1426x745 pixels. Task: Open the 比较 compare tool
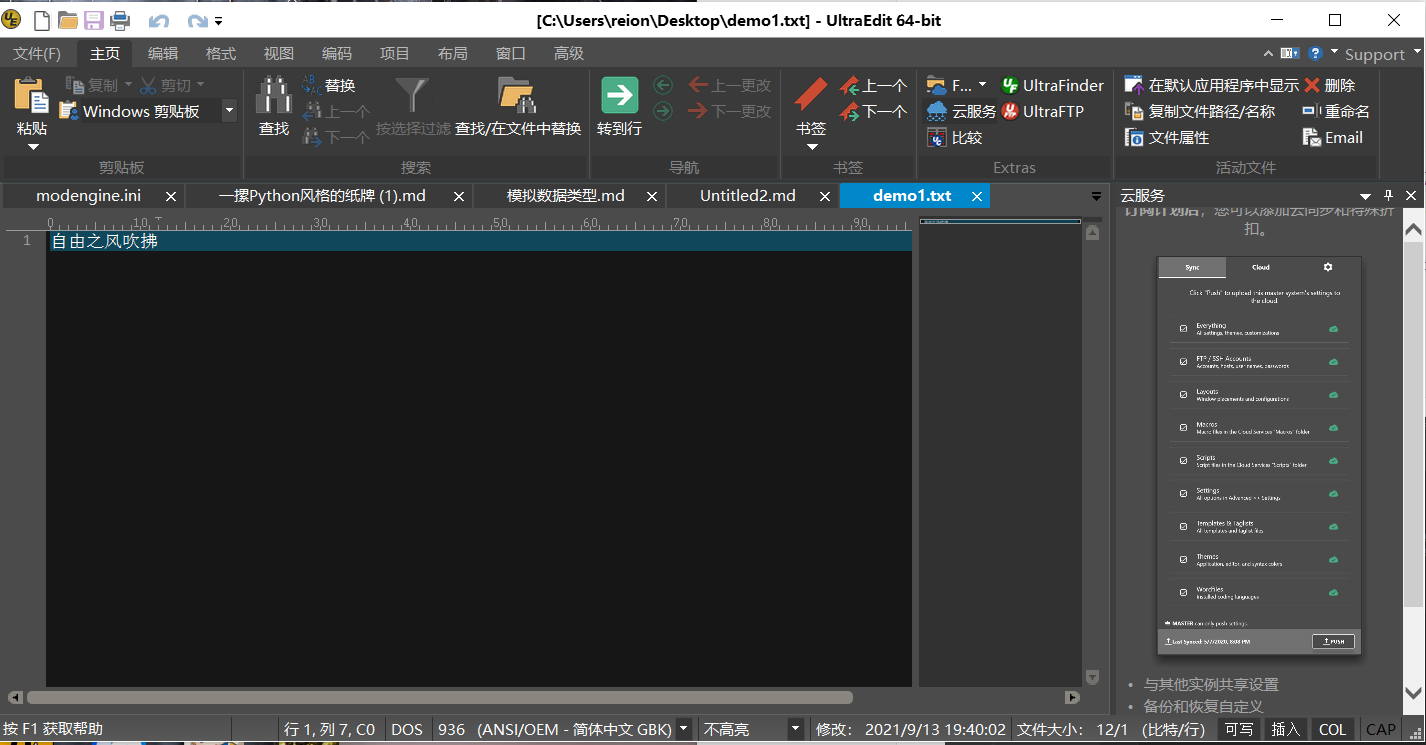coord(954,137)
